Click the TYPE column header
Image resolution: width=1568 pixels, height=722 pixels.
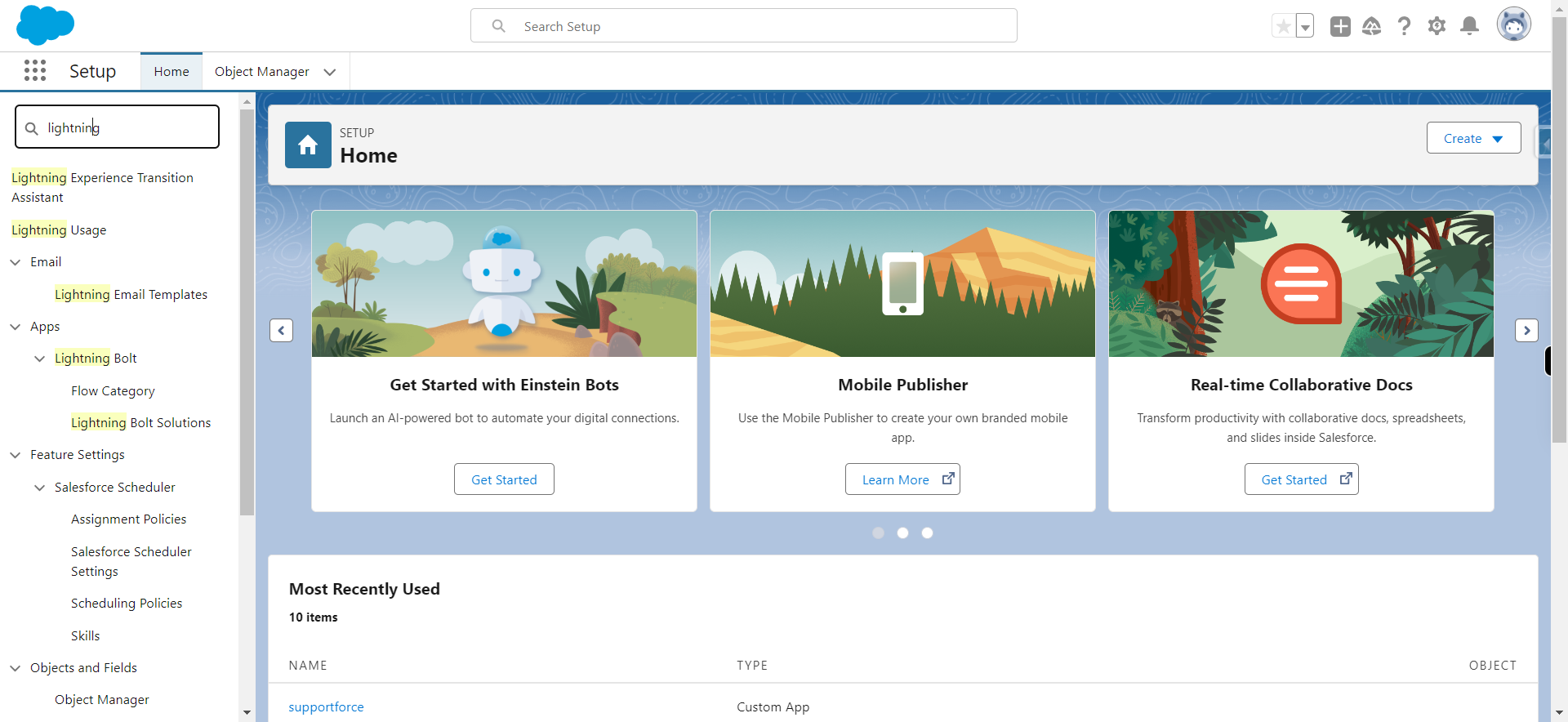pyautogui.click(x=752, y=665)
